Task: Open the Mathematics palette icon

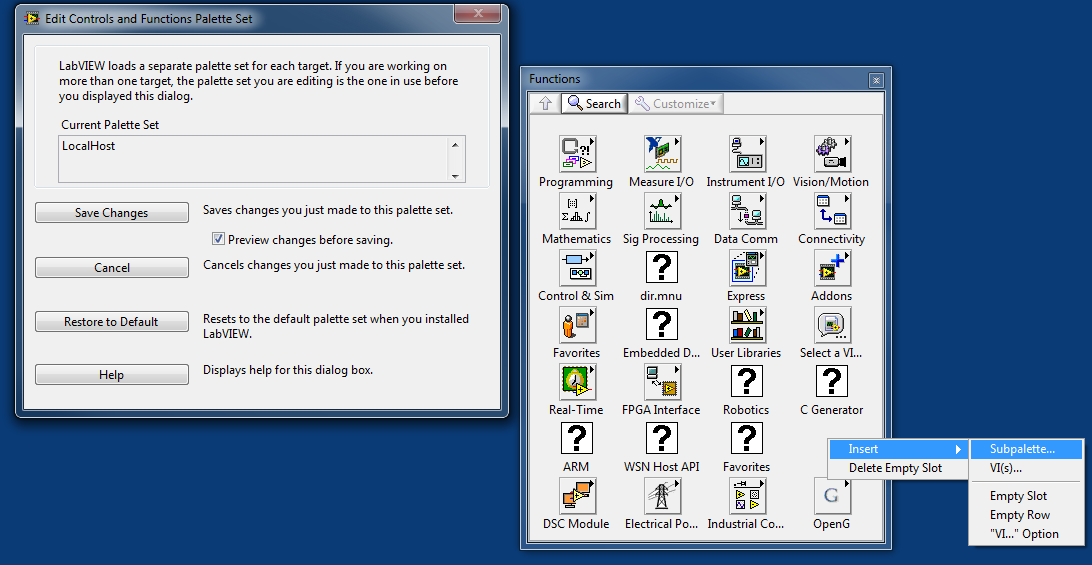Action: click(x=577, y=211)
